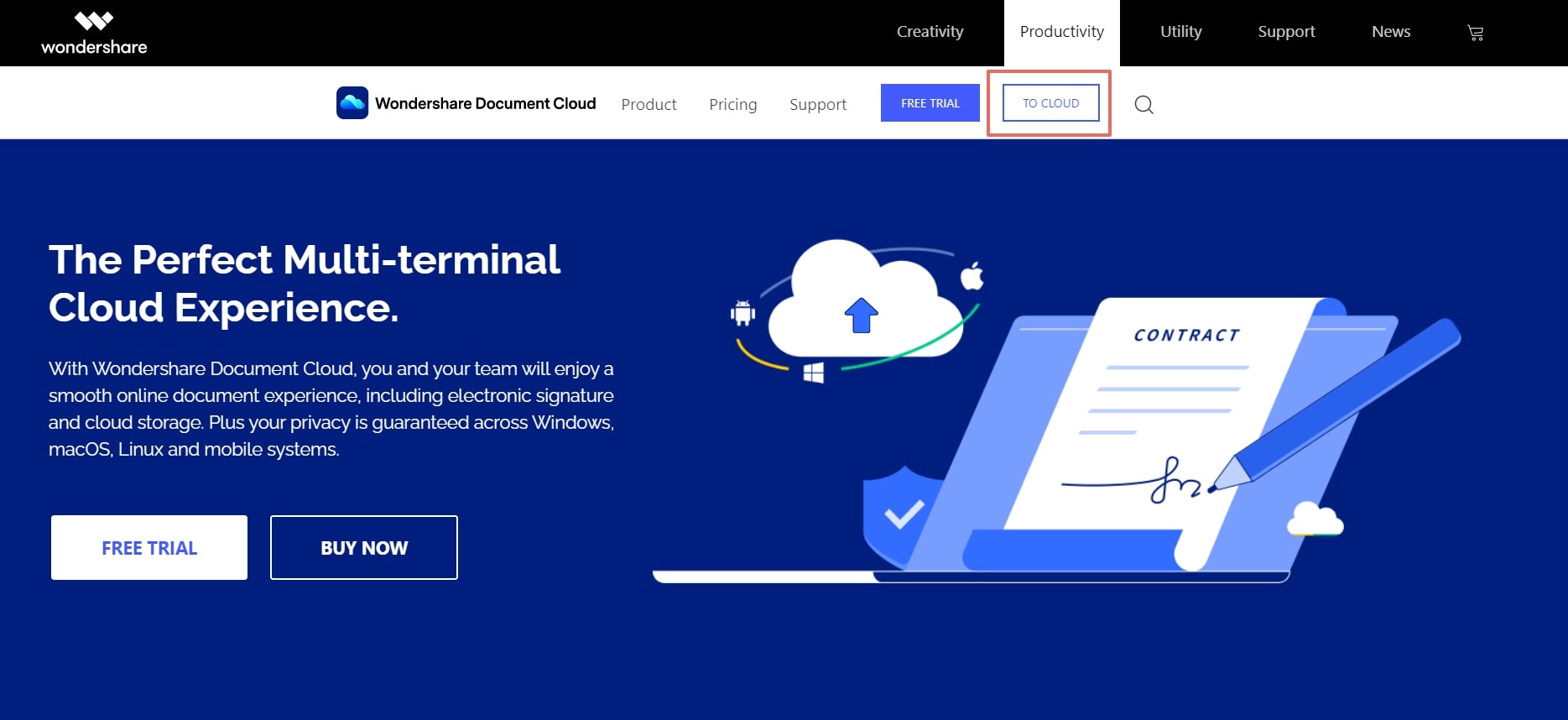Viewport: 1568px width, 720px height.
Task: Click the paragraph starting 'With Wondershare Document Cloud'
Action: 331,409
